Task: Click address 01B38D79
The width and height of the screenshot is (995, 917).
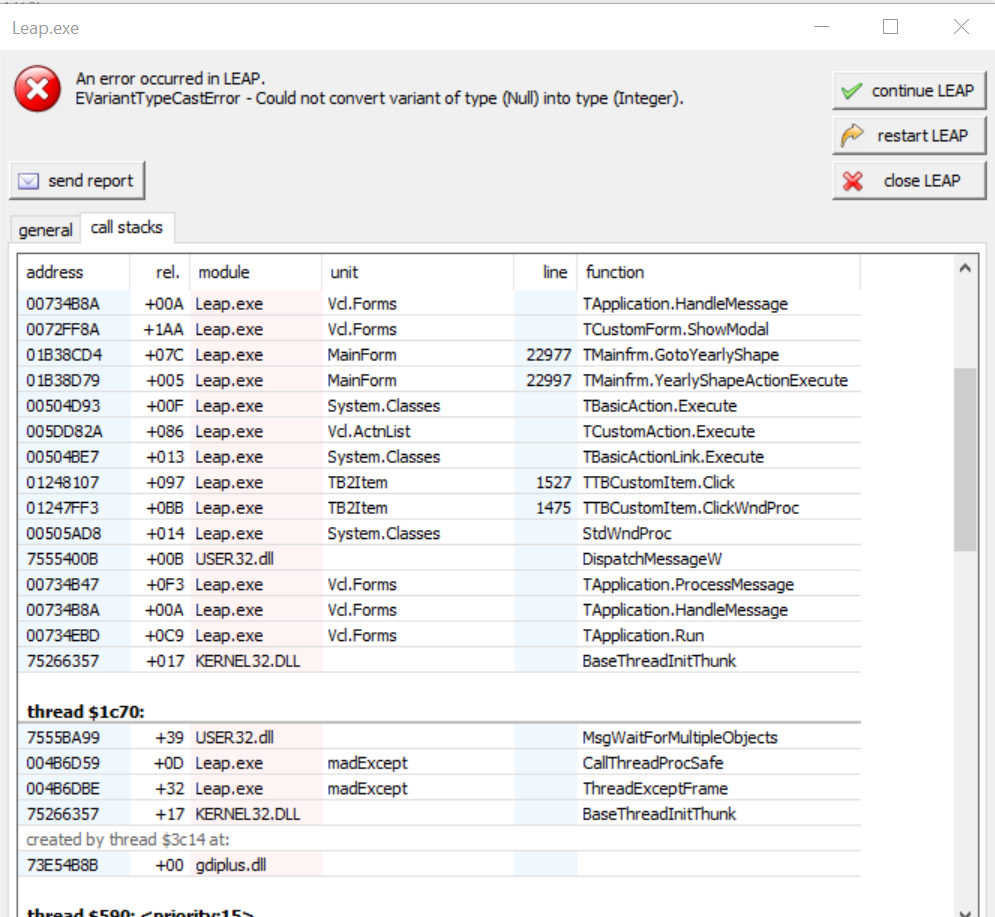Action: (63, 380)
